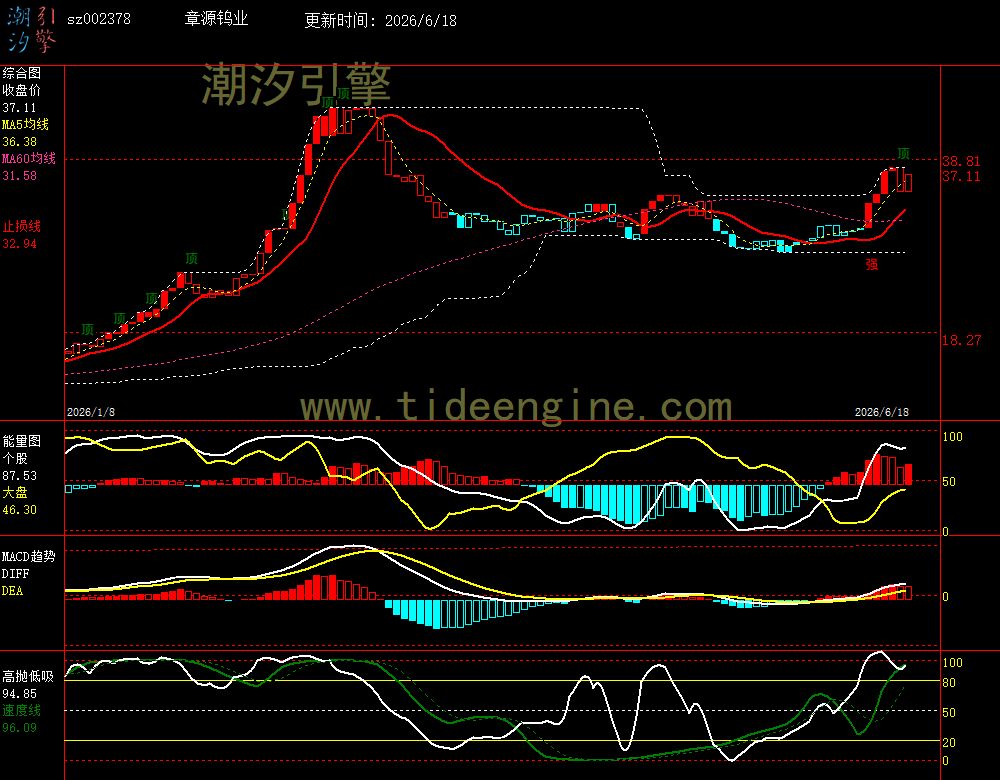Select the 综合图 panel label
Image resolution: width=1000 pixels, height=780 pixels.
[x=21, y=73]
